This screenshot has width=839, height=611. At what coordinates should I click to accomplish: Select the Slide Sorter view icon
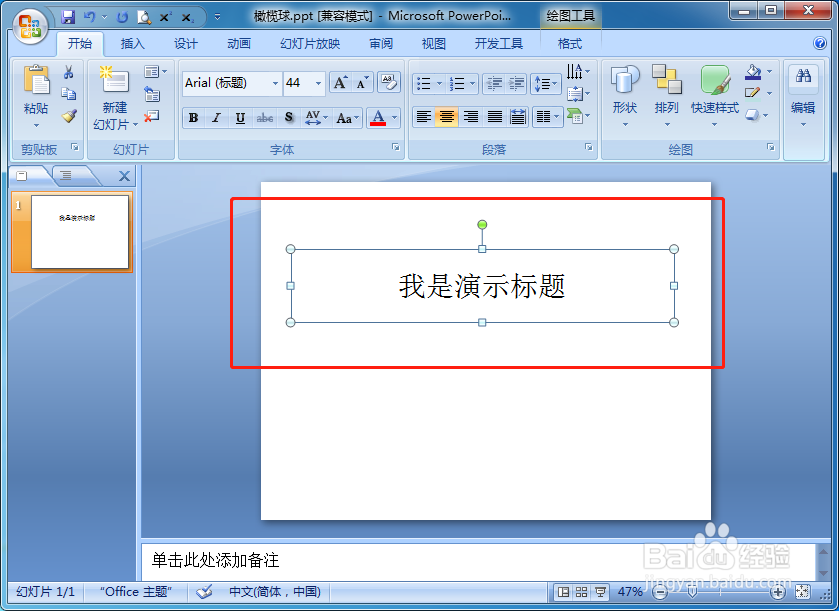click(x=580, y=590)
